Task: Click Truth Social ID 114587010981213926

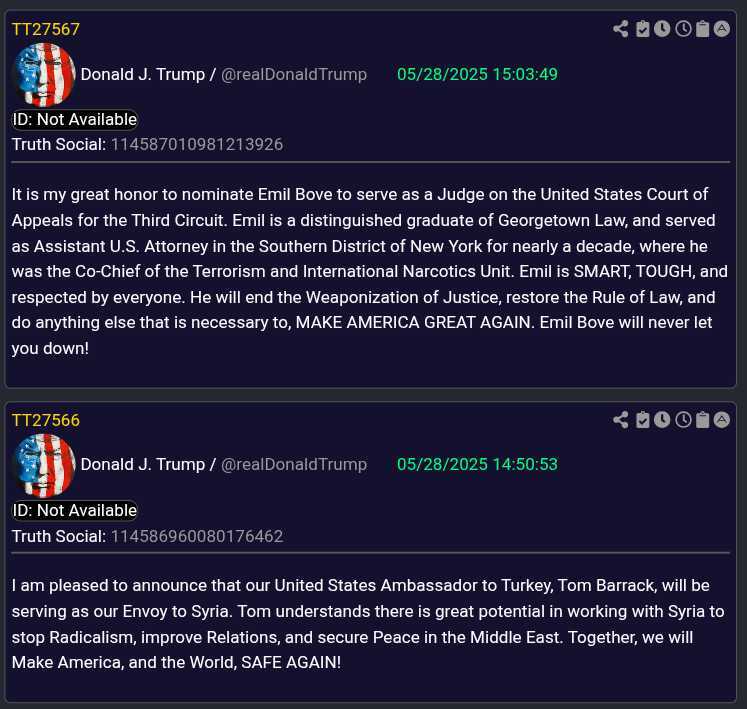Action: [x=196, y=144]
